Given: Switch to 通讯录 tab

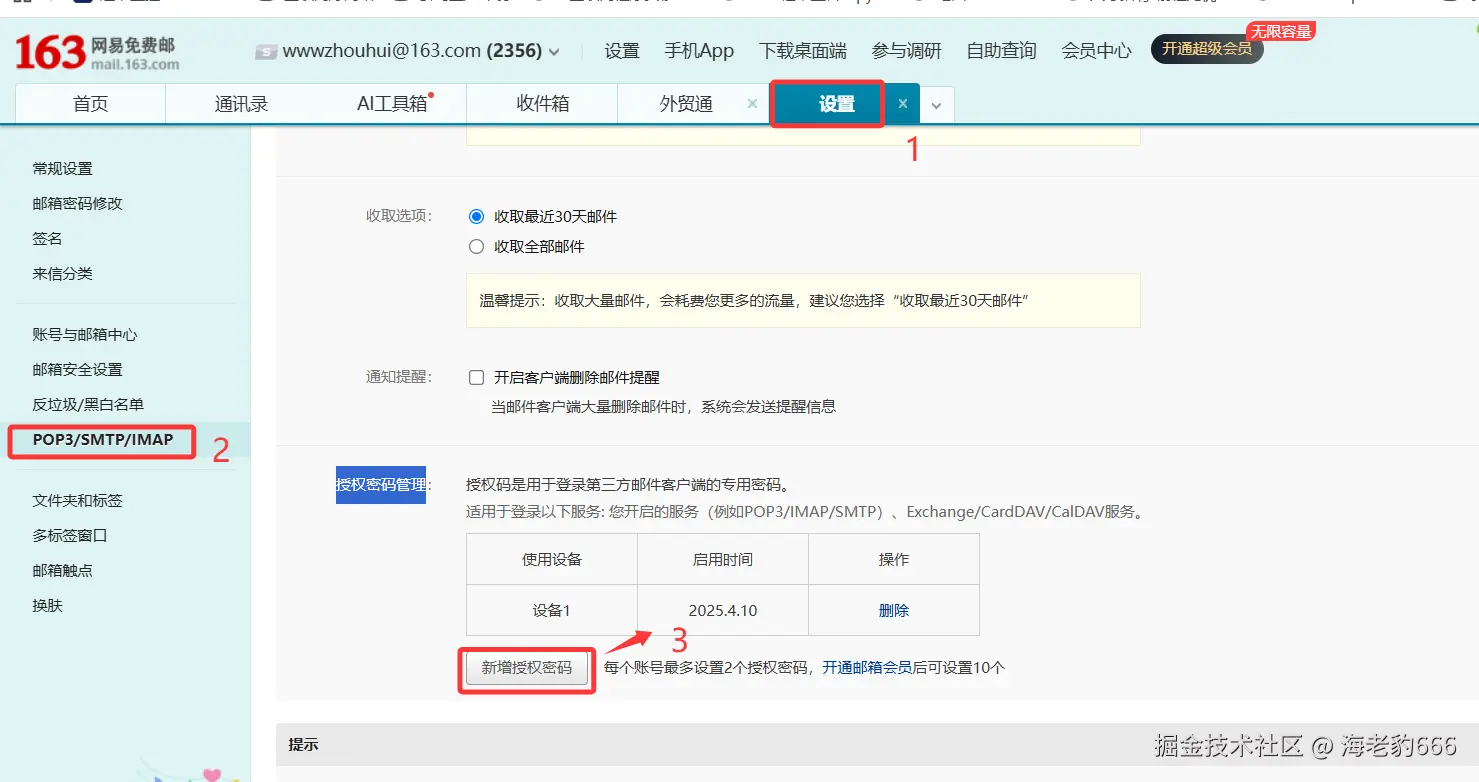Looking at the screenshot, I should coord(241,104).
